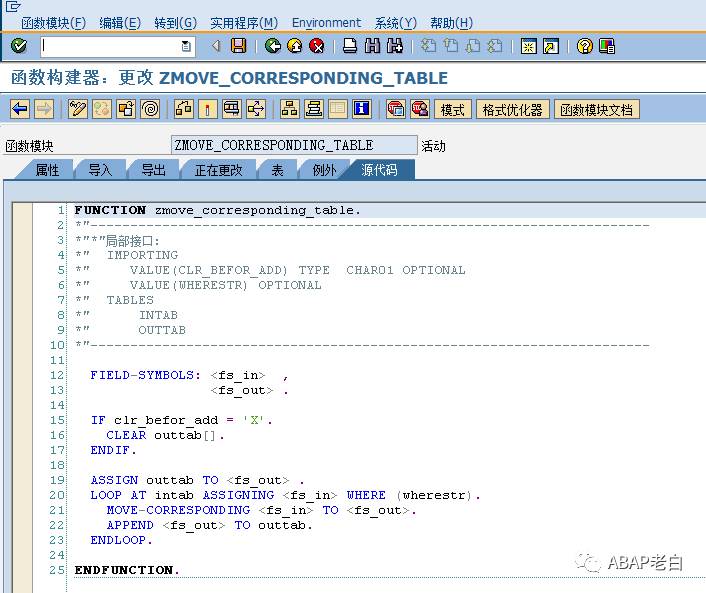Click the 格式优化器 pretty printer button
The width and height of the screenshot is (706, 593).
click(512, 109)
